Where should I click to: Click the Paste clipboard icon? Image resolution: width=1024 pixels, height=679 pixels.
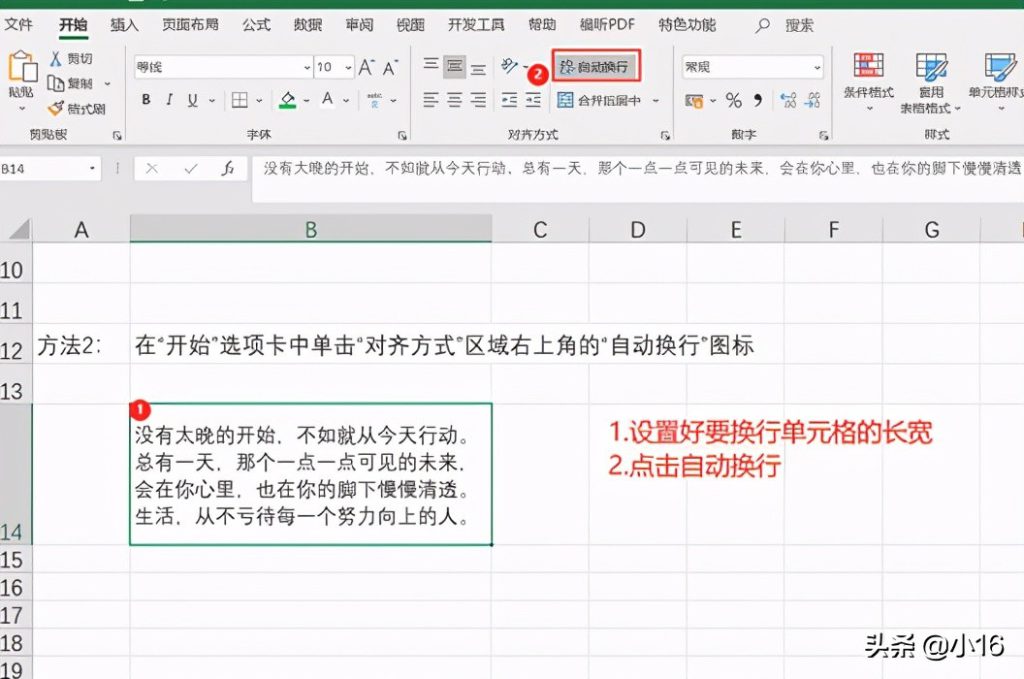(x=22, y=67)
